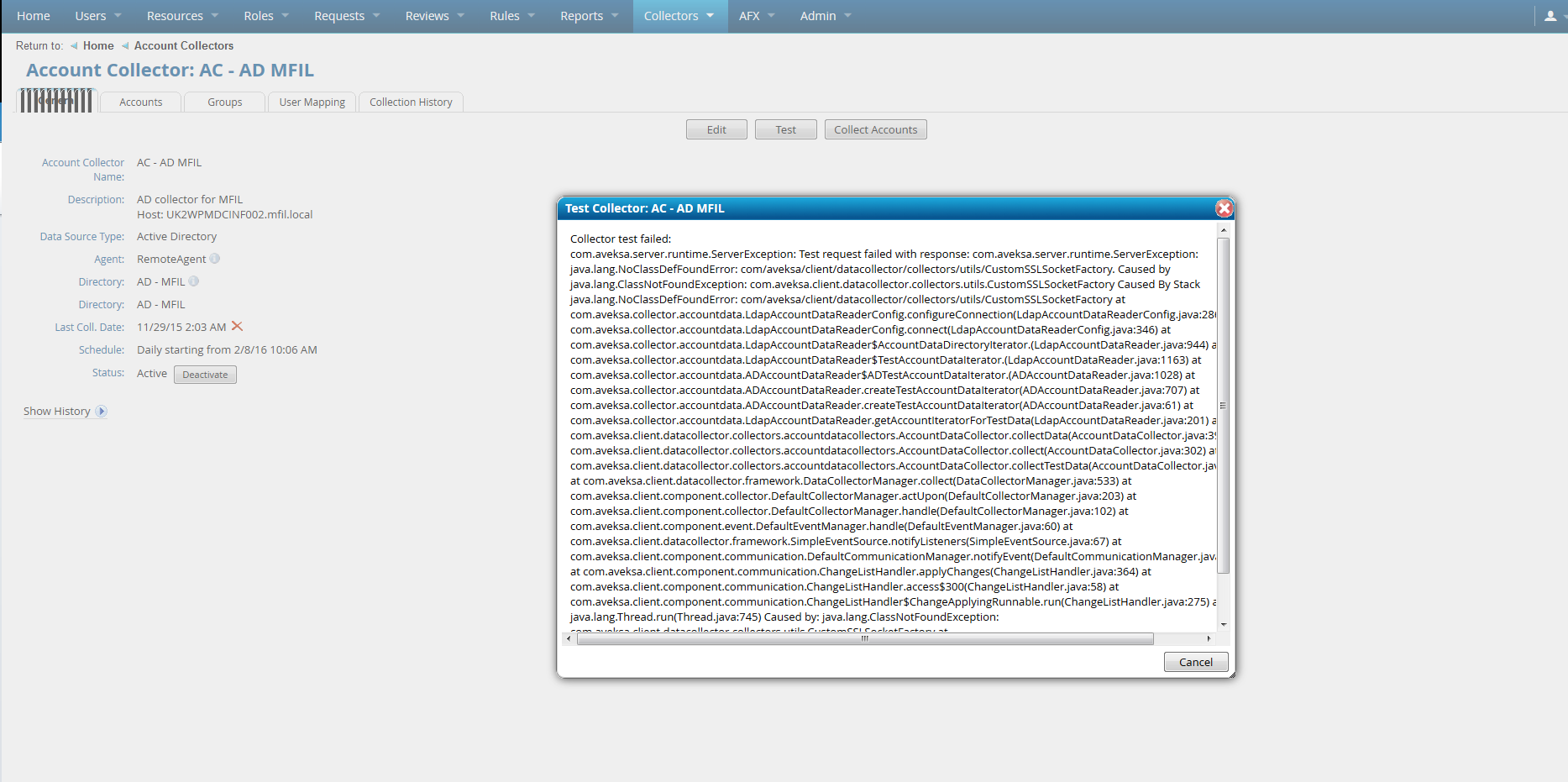The width and height of the screenshot is (1568, 782).
Task: Click the Show History arrow icon
Action: pyautogui.click(x=102, y=412)
